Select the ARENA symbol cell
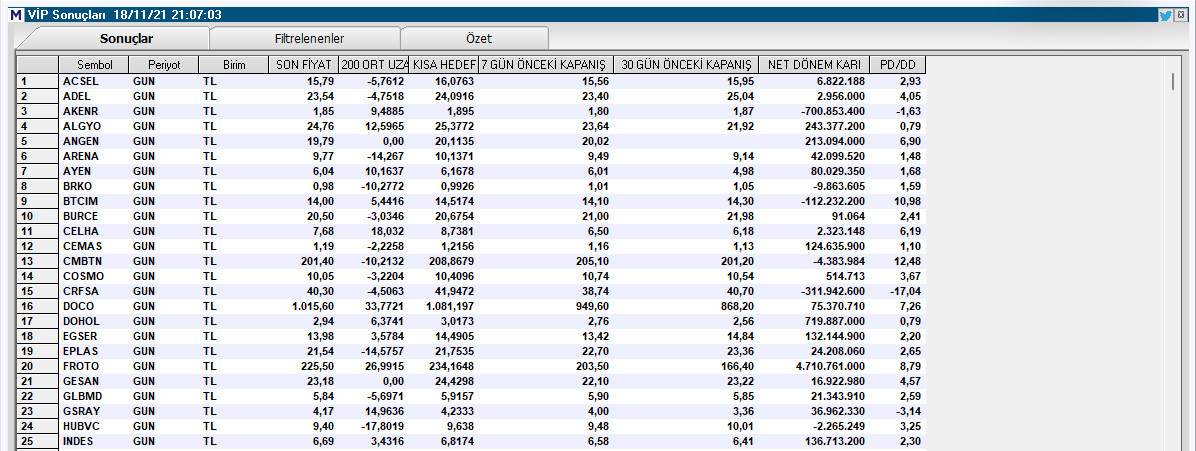 click(81, 156)
